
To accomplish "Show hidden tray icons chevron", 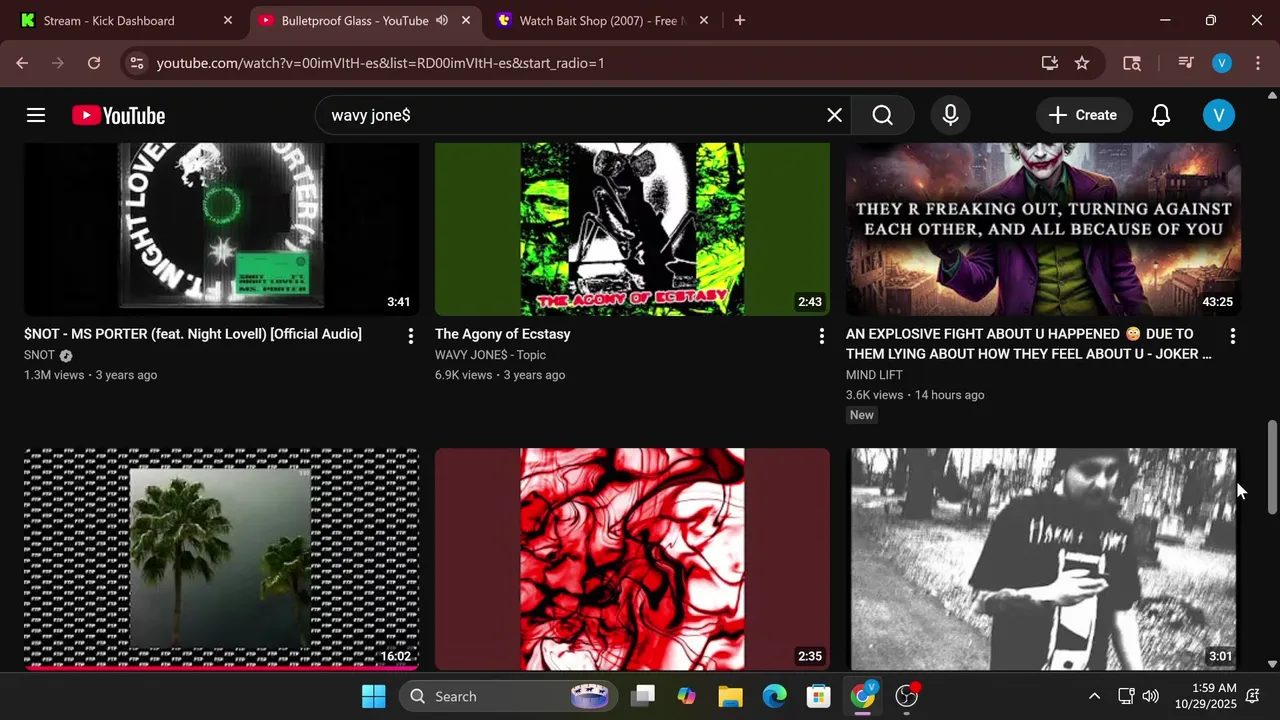I will [x=1094, y=696].
